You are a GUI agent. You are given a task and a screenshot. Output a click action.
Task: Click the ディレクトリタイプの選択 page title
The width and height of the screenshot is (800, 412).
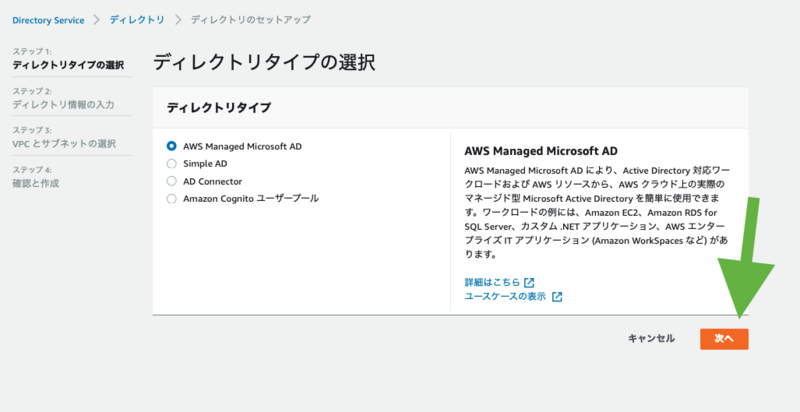pyautogui.click(x=264, y=62)
